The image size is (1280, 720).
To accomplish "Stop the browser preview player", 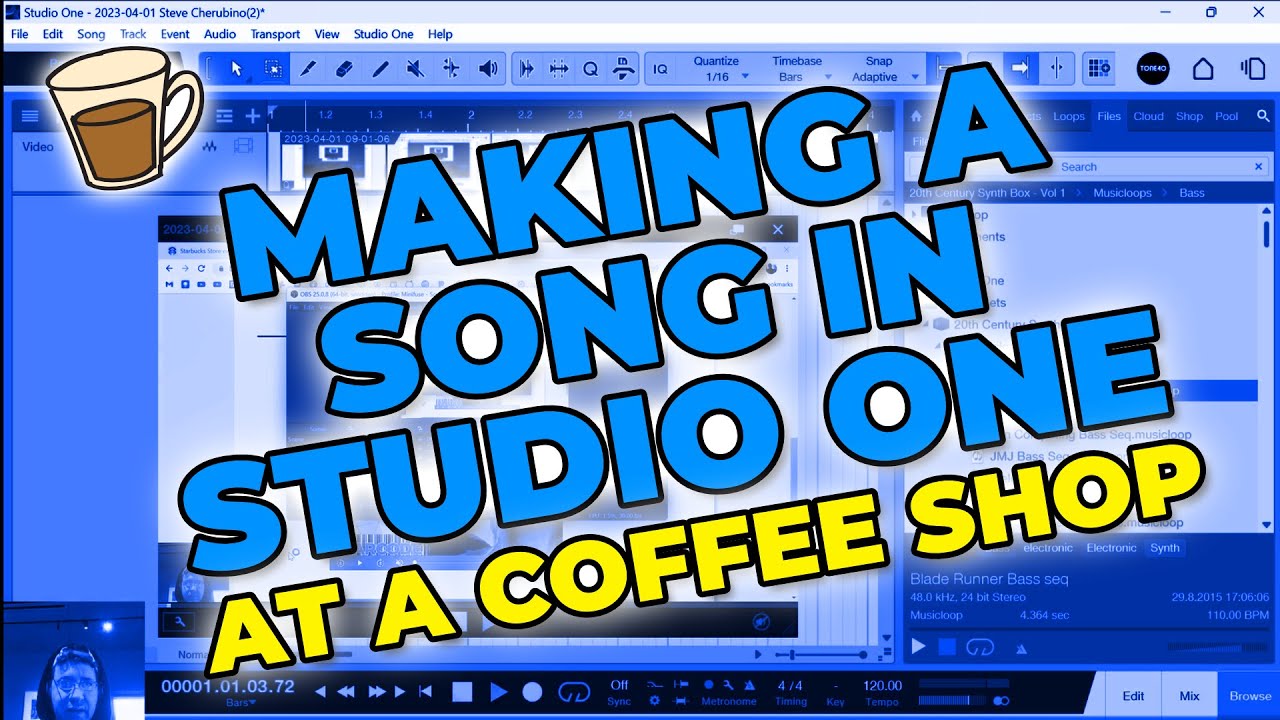I will pyautogui.click(x=947, y=647).
